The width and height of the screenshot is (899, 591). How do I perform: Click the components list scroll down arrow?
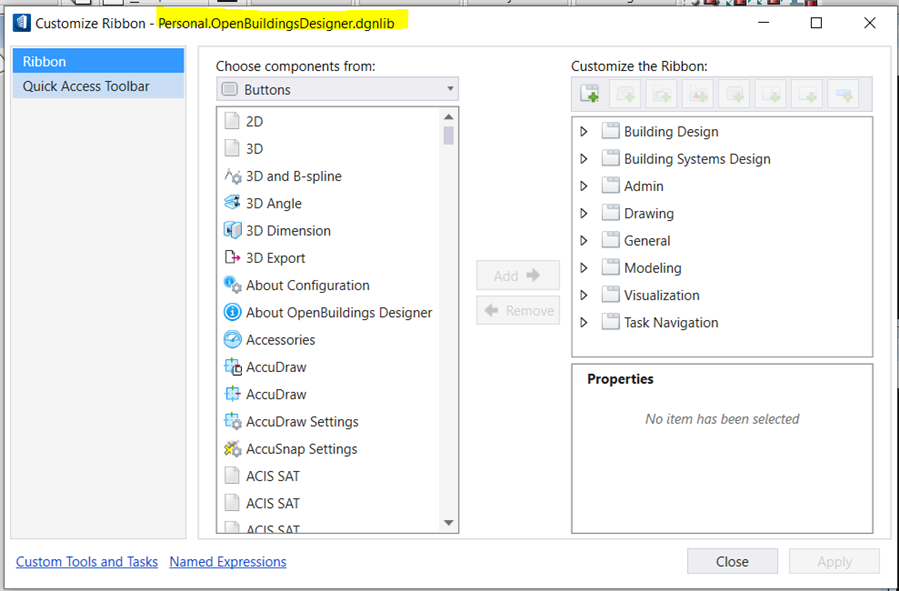pyautogui.click(x=448, y=523)
